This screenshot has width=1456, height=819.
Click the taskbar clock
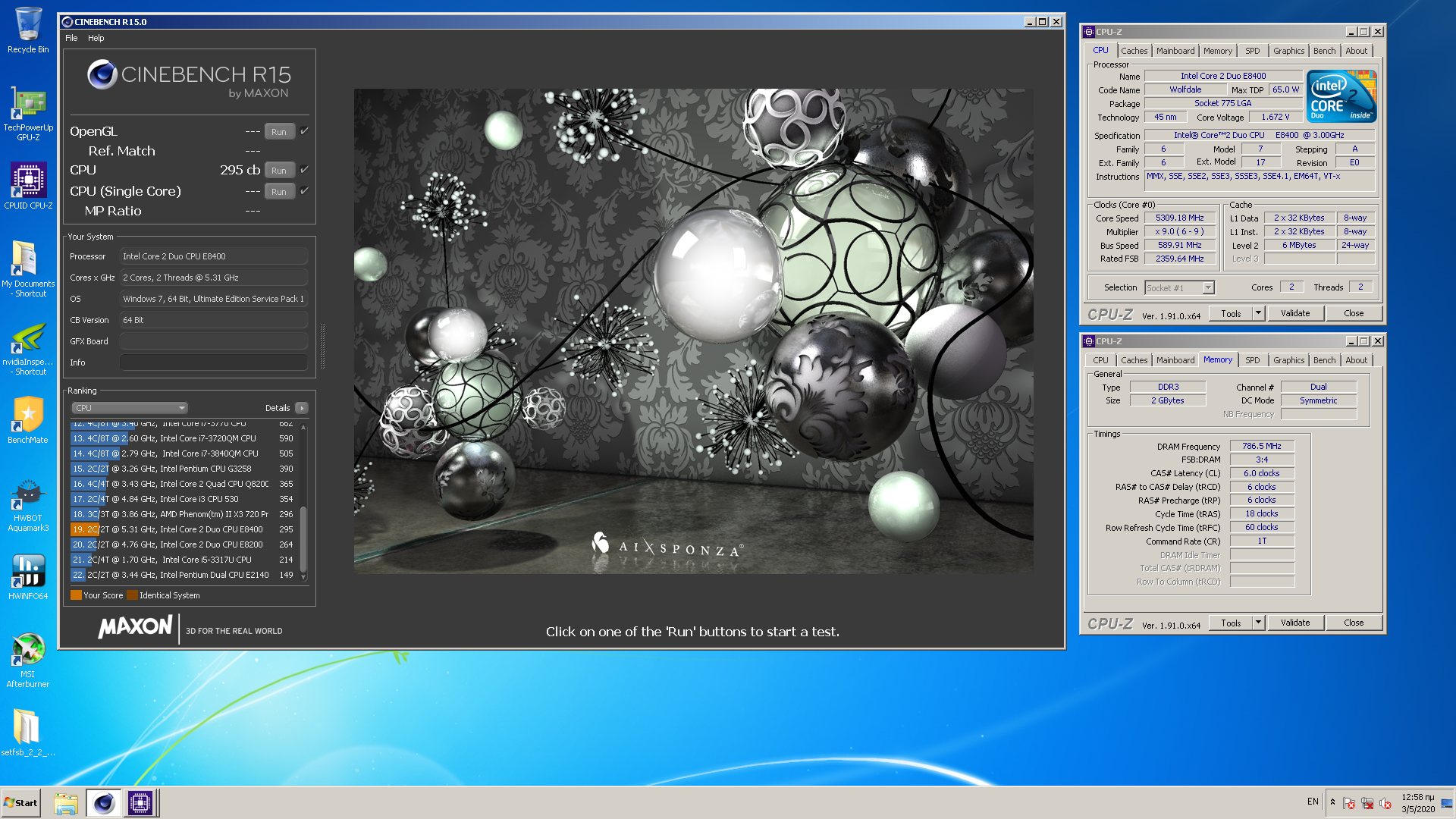coord(1417,803)
